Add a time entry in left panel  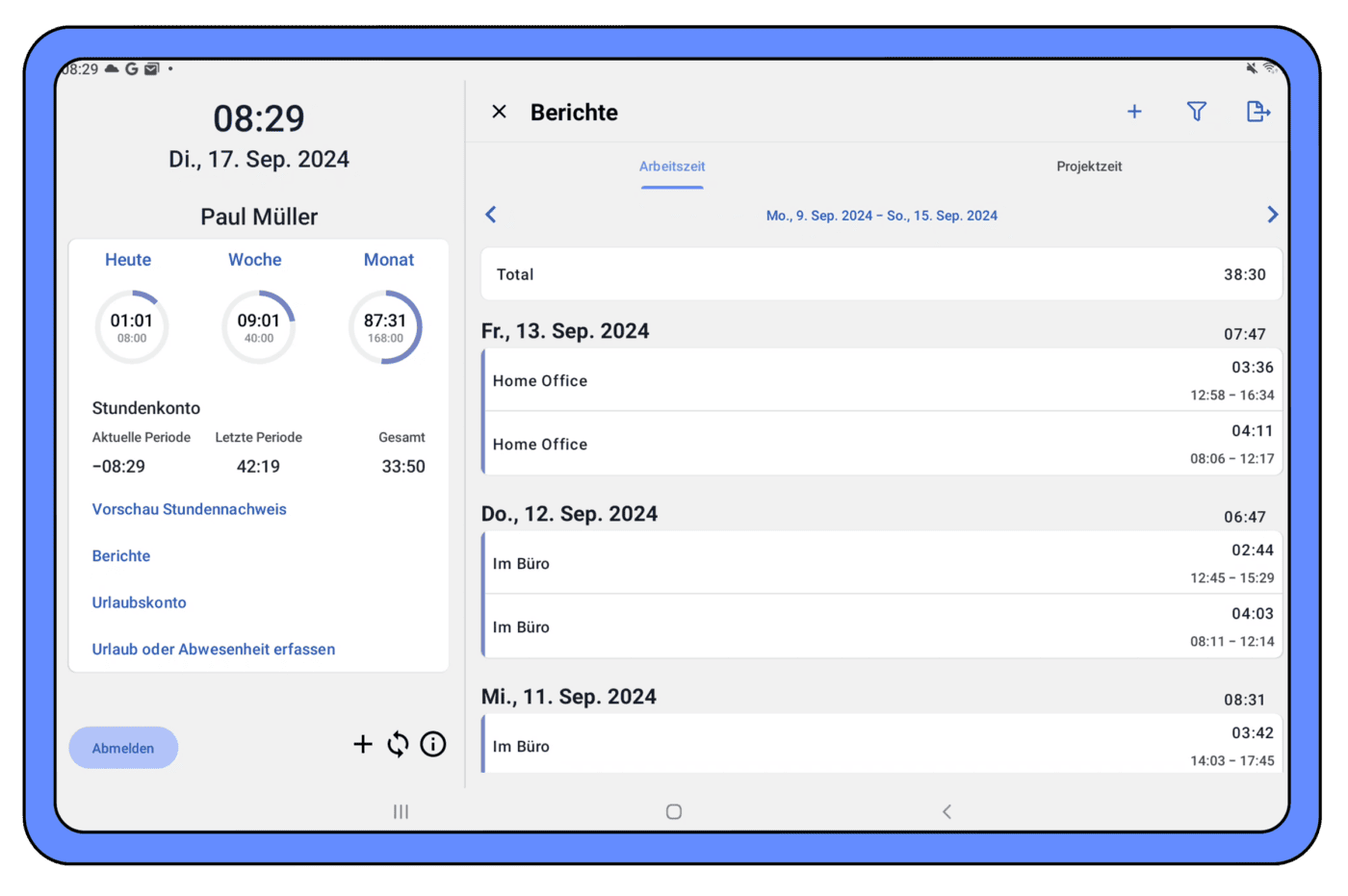[x=363, y=744]
